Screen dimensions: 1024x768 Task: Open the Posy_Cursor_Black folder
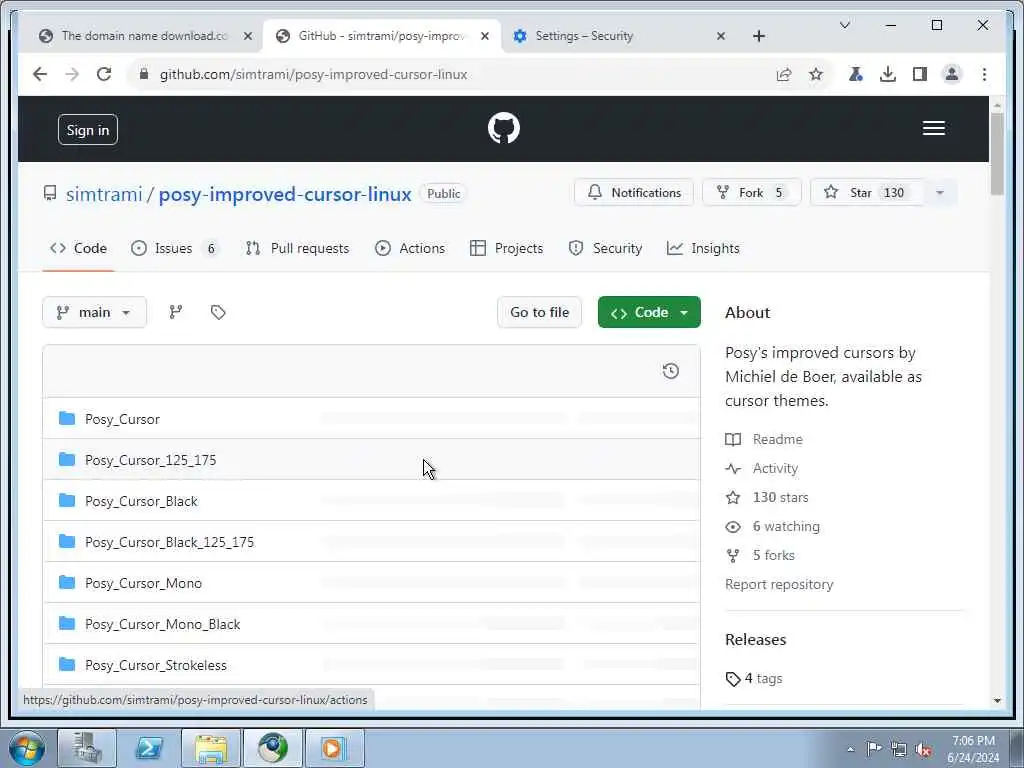click(141, 502)
